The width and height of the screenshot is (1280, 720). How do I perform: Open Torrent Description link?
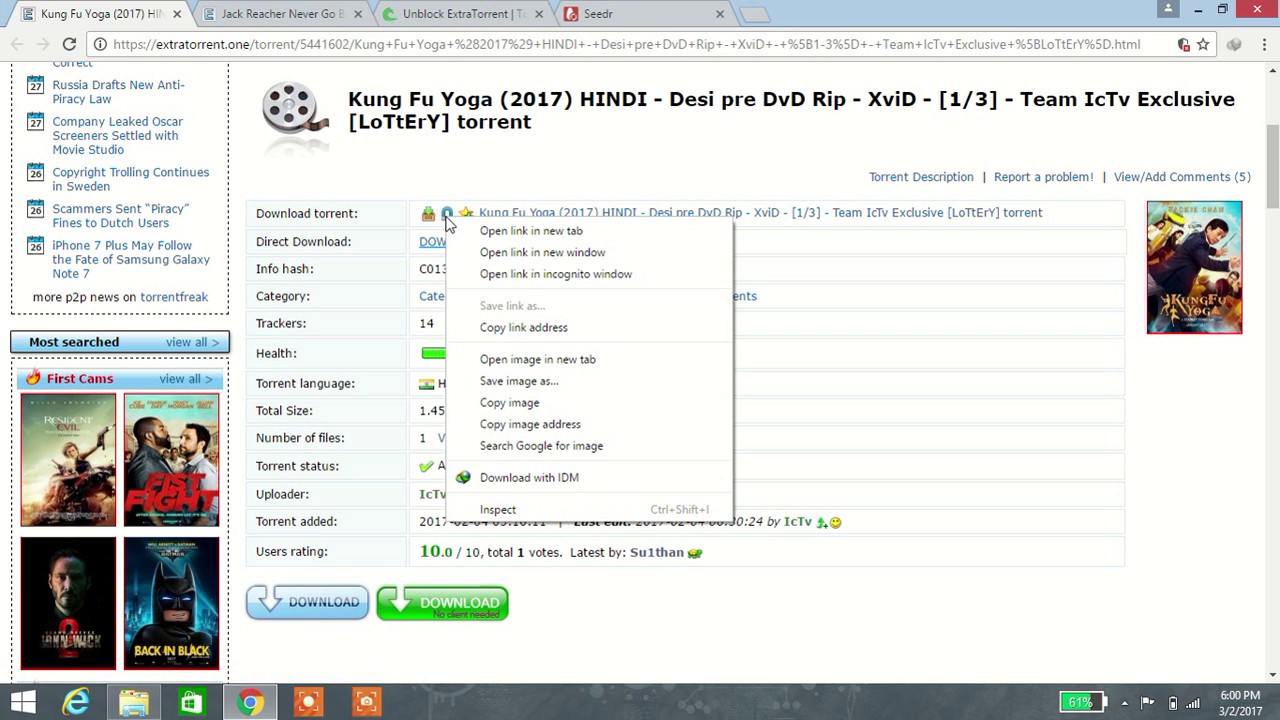click(x=921, y=177)
